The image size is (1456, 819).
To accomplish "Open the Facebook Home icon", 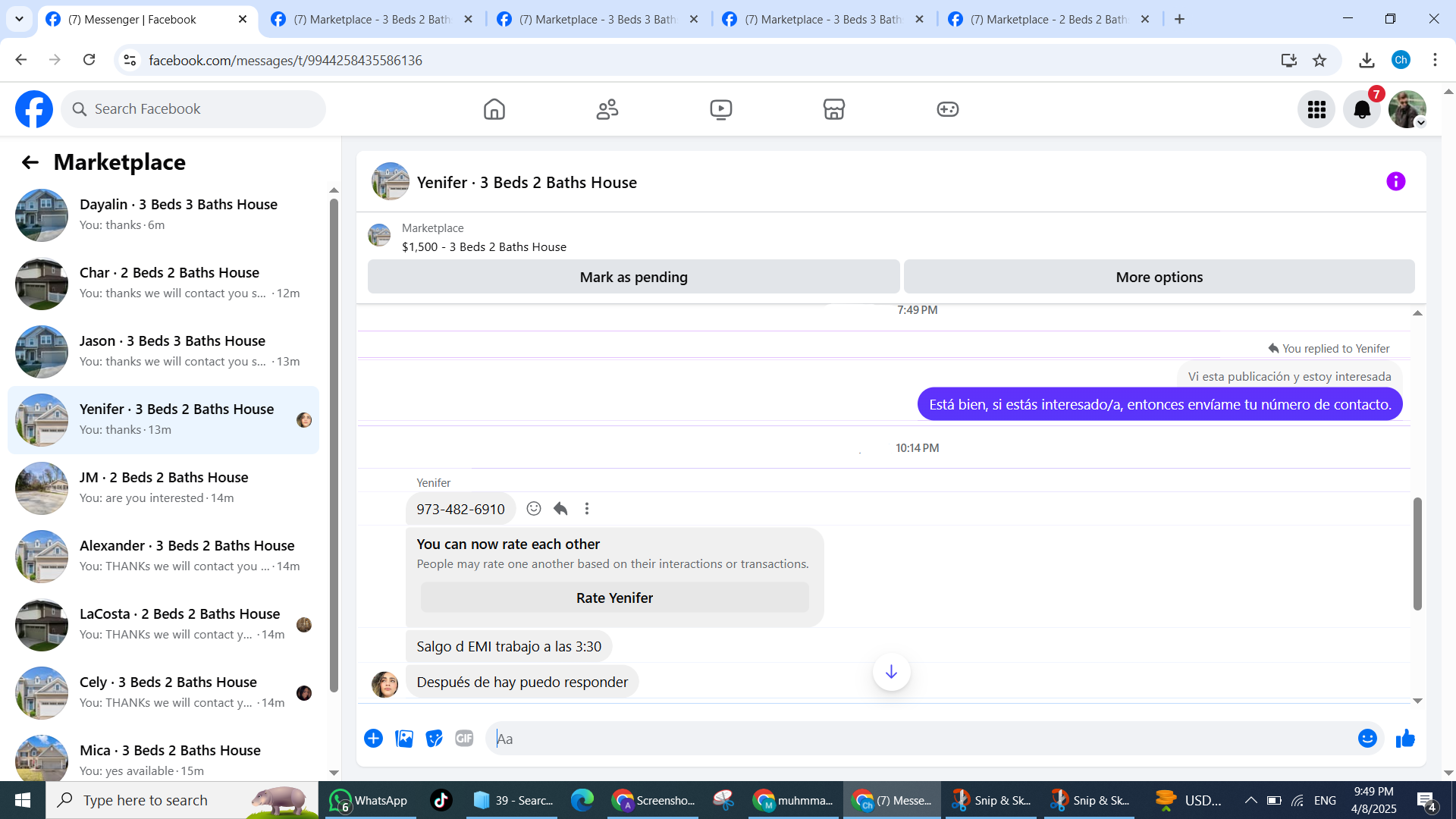I will click(494, 109).
